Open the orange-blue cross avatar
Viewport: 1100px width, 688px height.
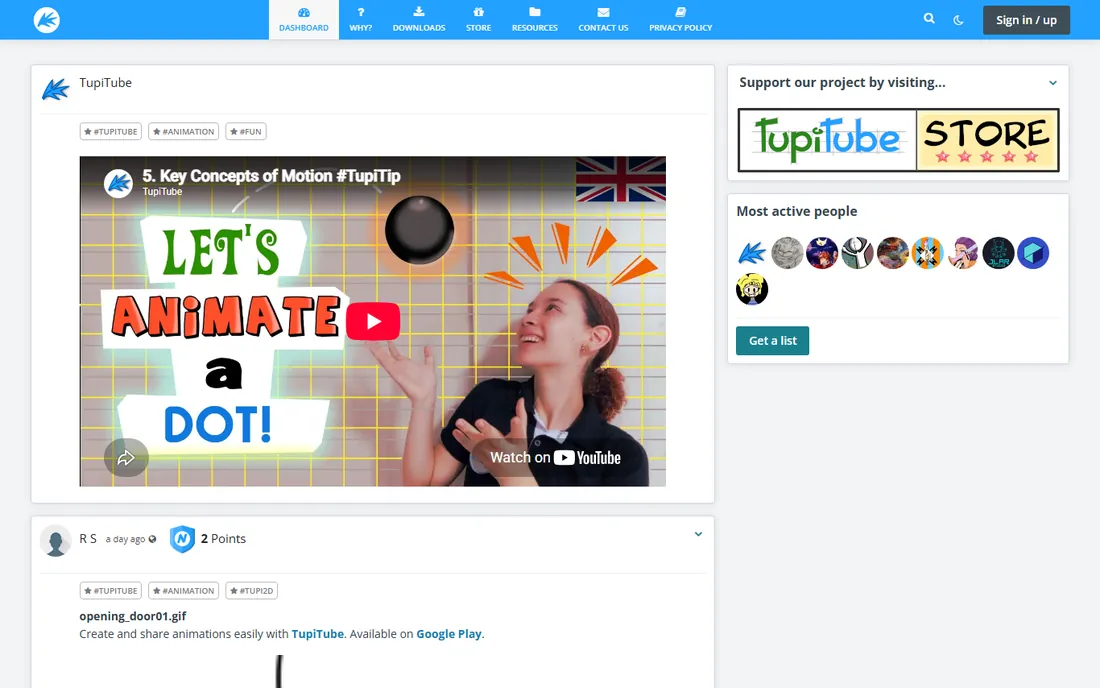[x=927, y=252]
